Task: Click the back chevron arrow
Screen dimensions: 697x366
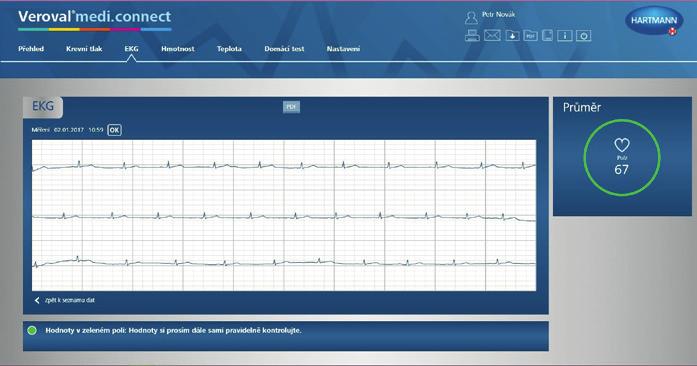Action: click(37, 300)
